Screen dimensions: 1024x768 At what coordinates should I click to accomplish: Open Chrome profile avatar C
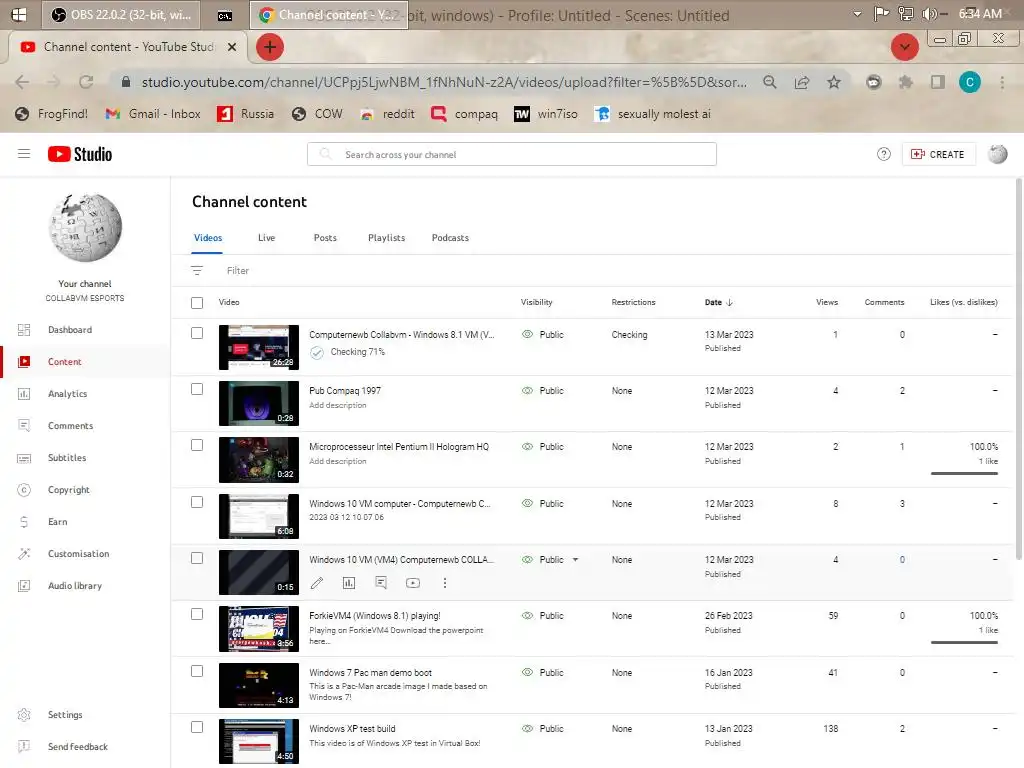[x=970, y=82]
